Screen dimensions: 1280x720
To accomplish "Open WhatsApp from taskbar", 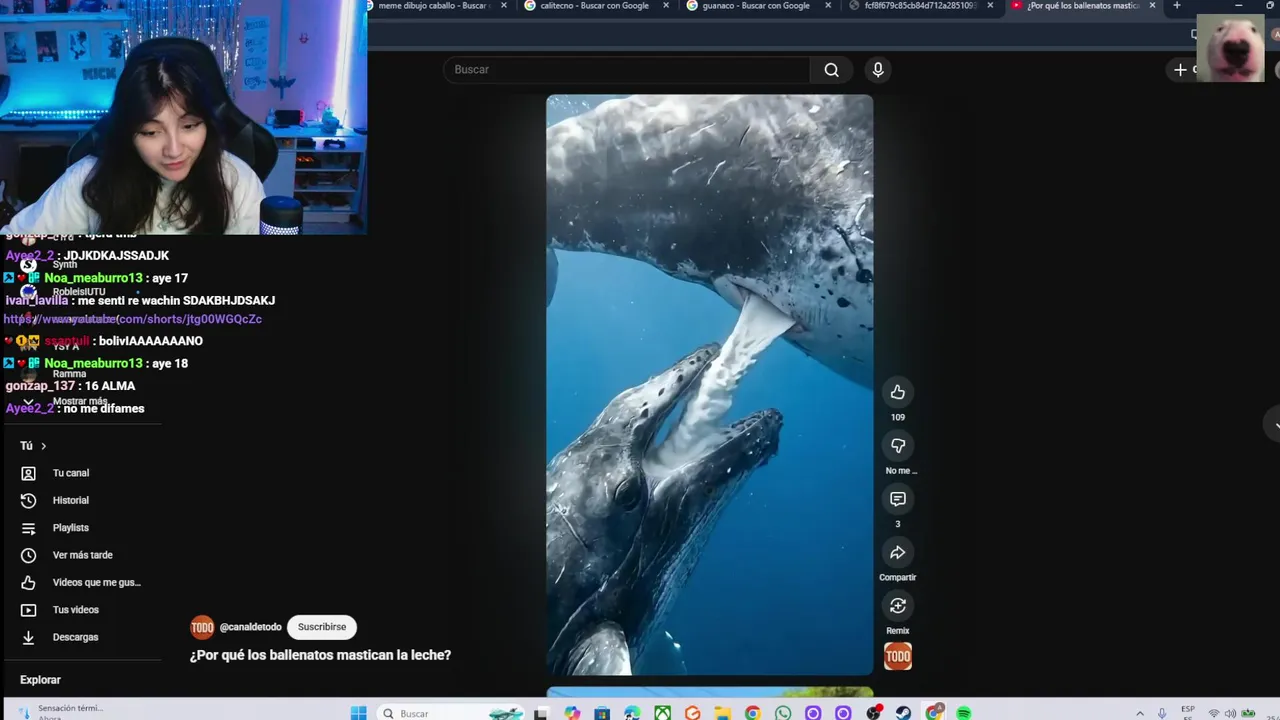I will tap(783, 713).
